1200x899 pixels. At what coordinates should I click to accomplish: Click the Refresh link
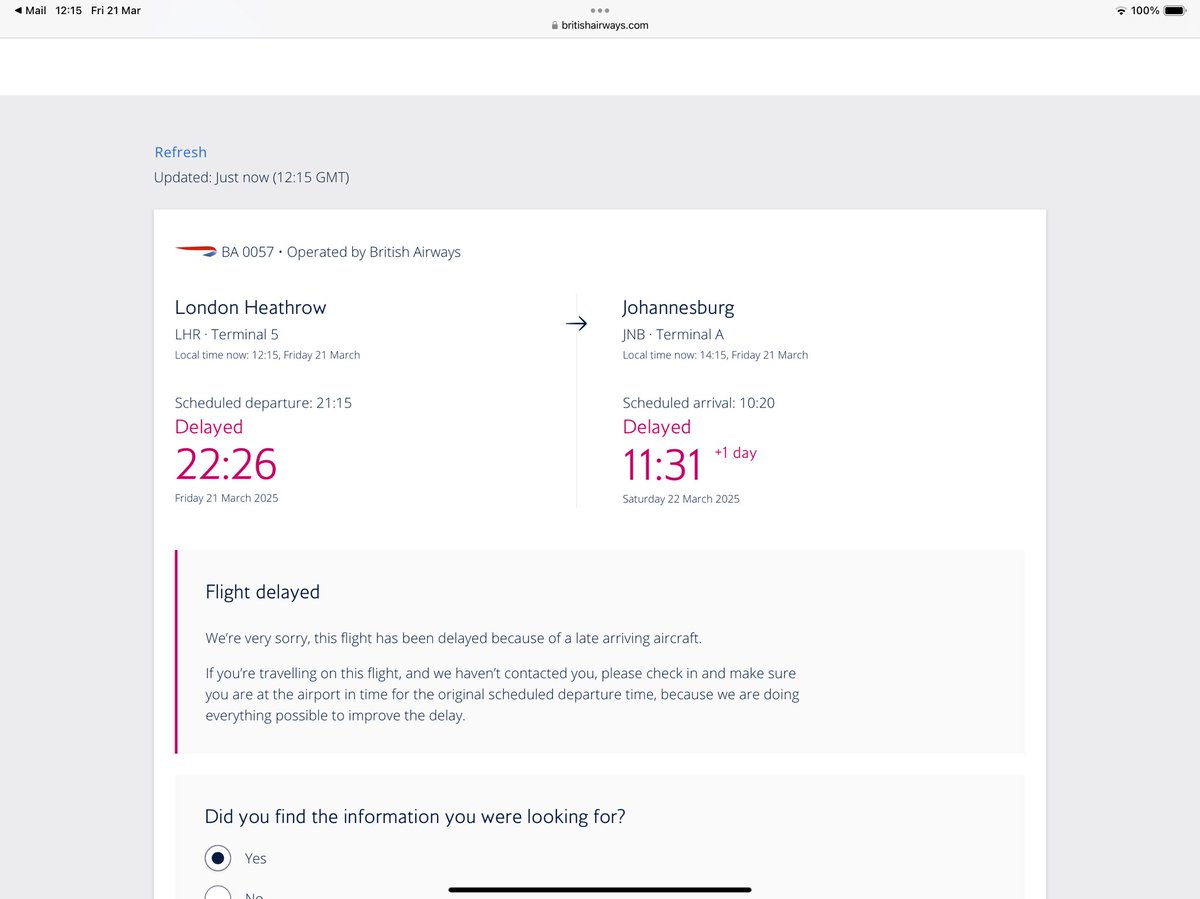pyautogui.click(x=180, y=152)
